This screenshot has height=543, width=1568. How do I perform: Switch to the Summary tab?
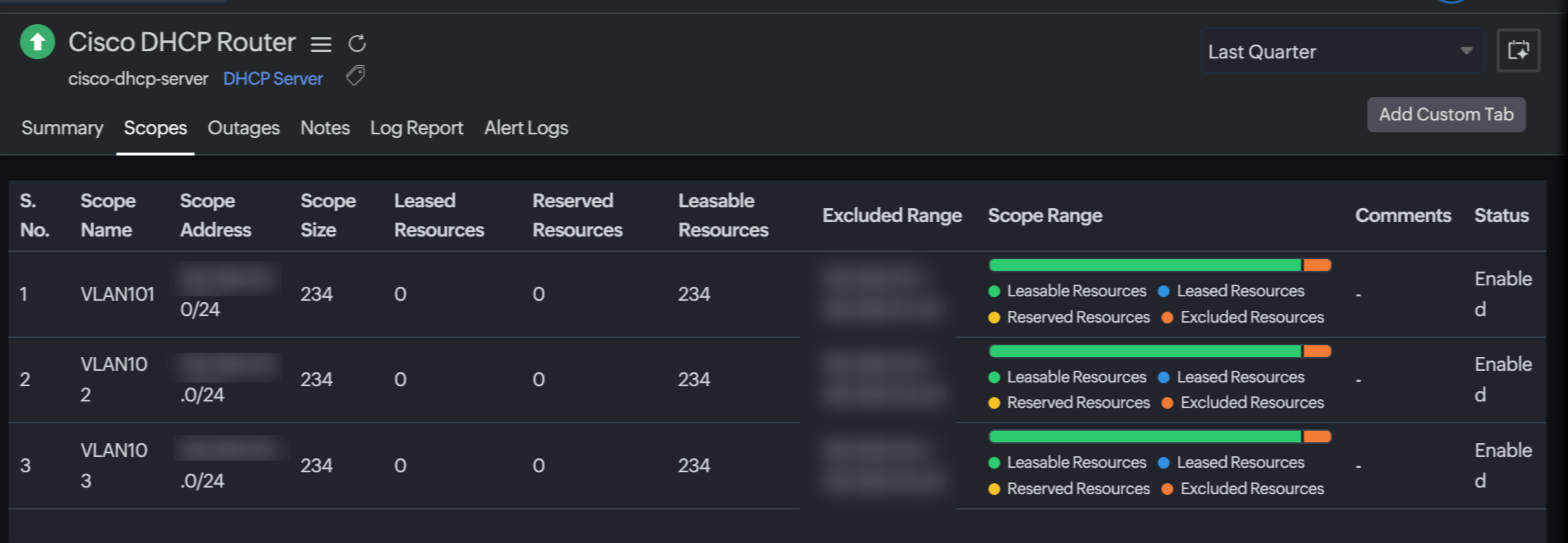(x=62, y=128)
